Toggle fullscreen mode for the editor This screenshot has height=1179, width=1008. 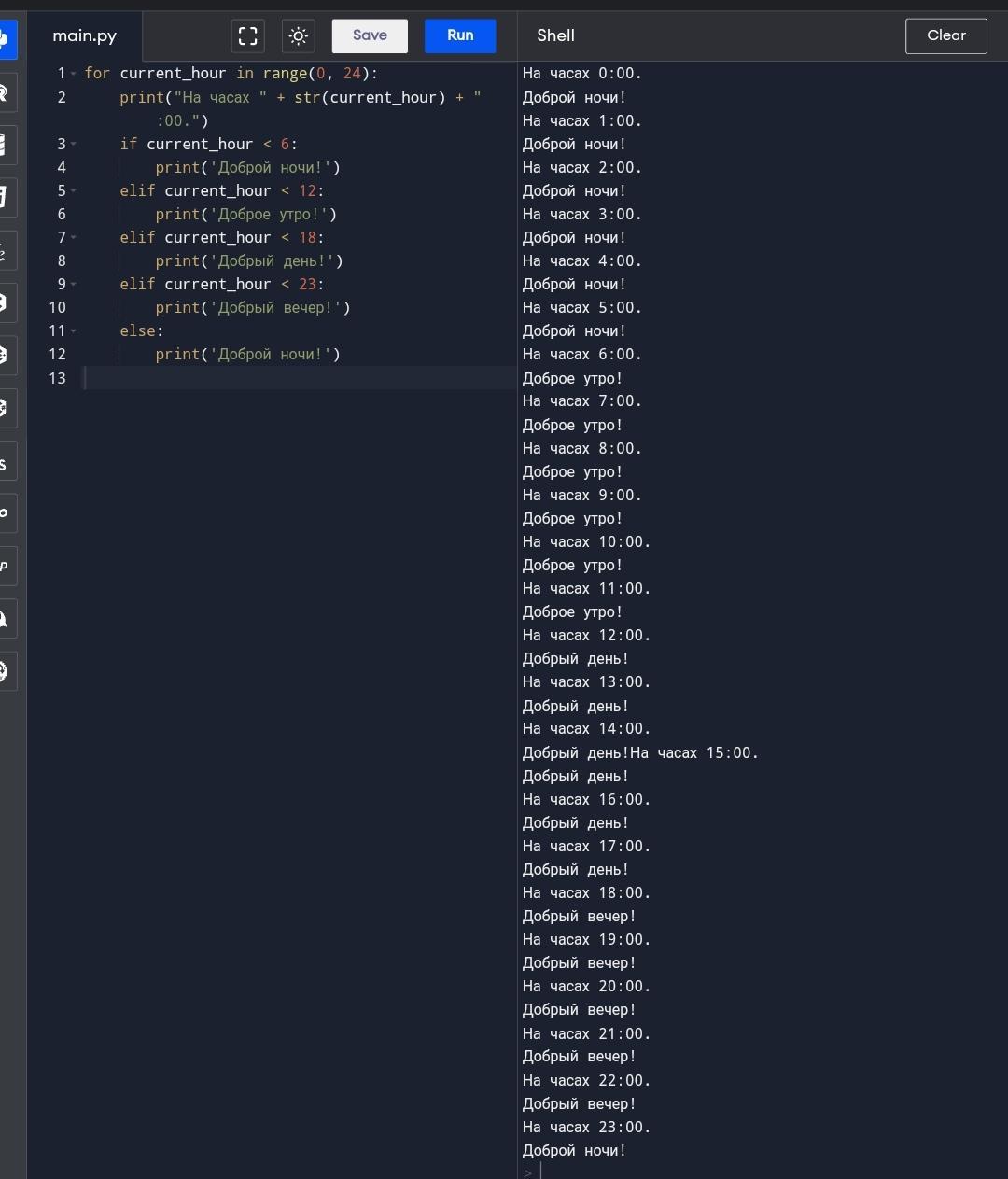(247, 35)
